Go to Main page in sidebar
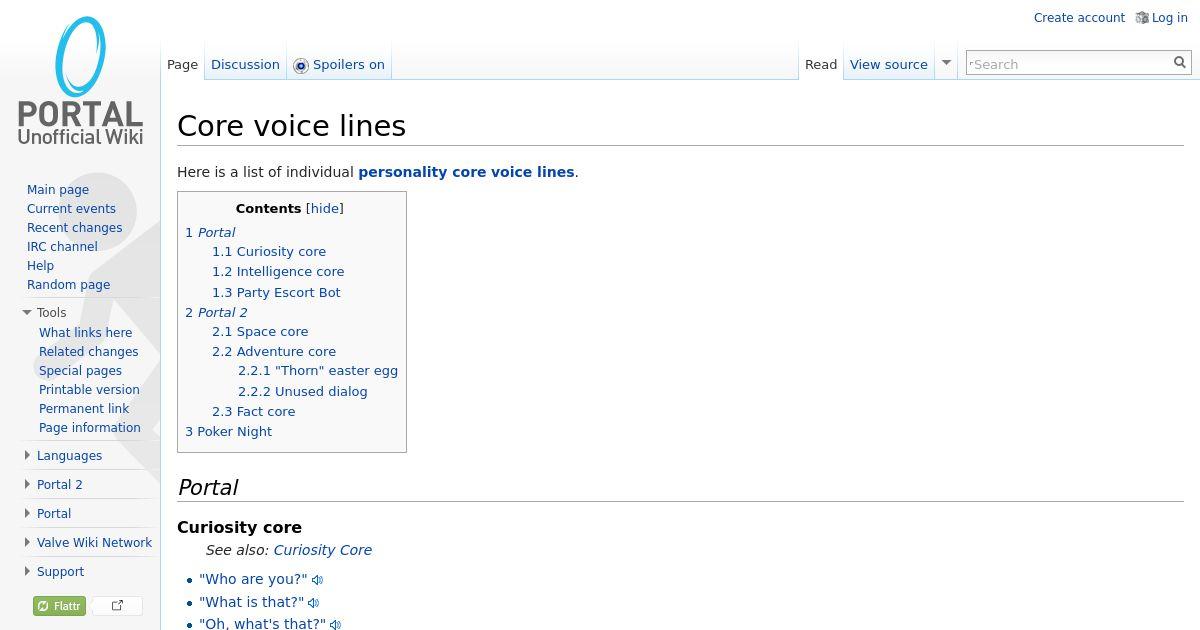The height and width of the screenshot is (630, 1200). (58, 190)
